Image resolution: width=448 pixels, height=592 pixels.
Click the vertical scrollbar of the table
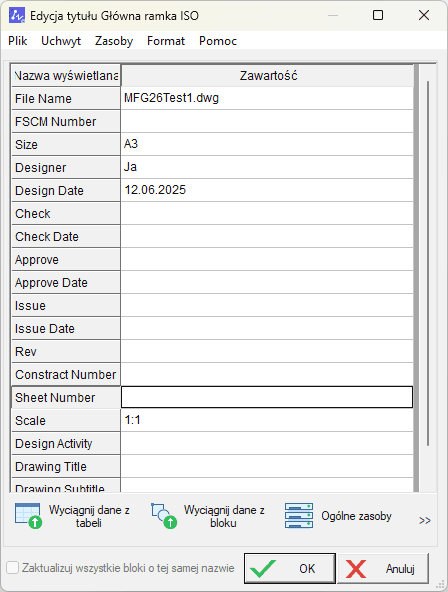point(428,263)
